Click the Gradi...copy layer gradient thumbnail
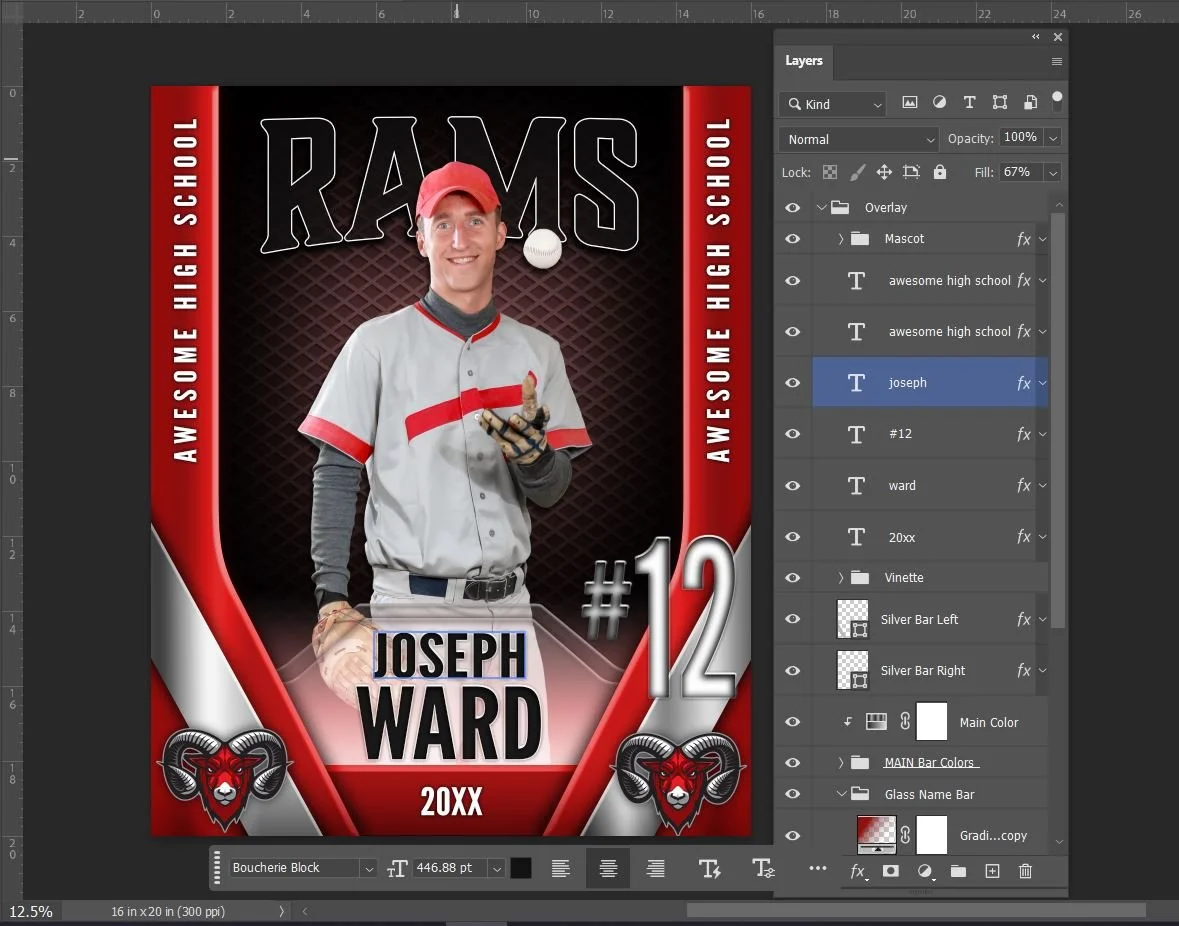The height and width of the screenshot is (926, 1179). (877, 834)
